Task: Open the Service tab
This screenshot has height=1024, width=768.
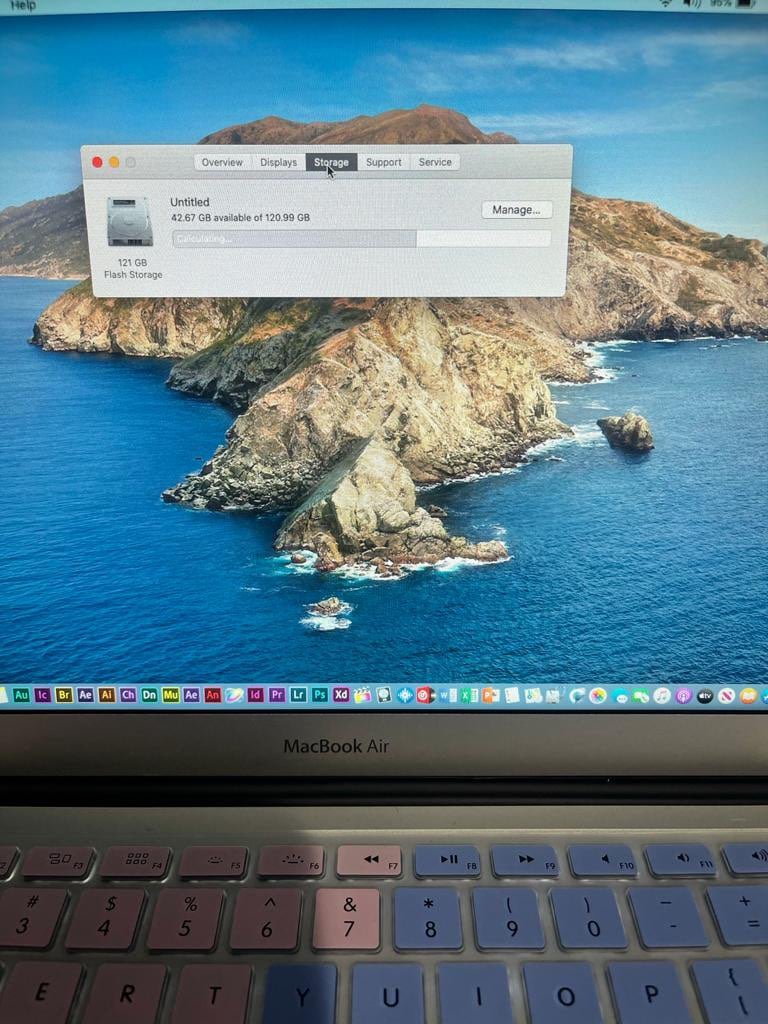Action: [x=435, y=162]
